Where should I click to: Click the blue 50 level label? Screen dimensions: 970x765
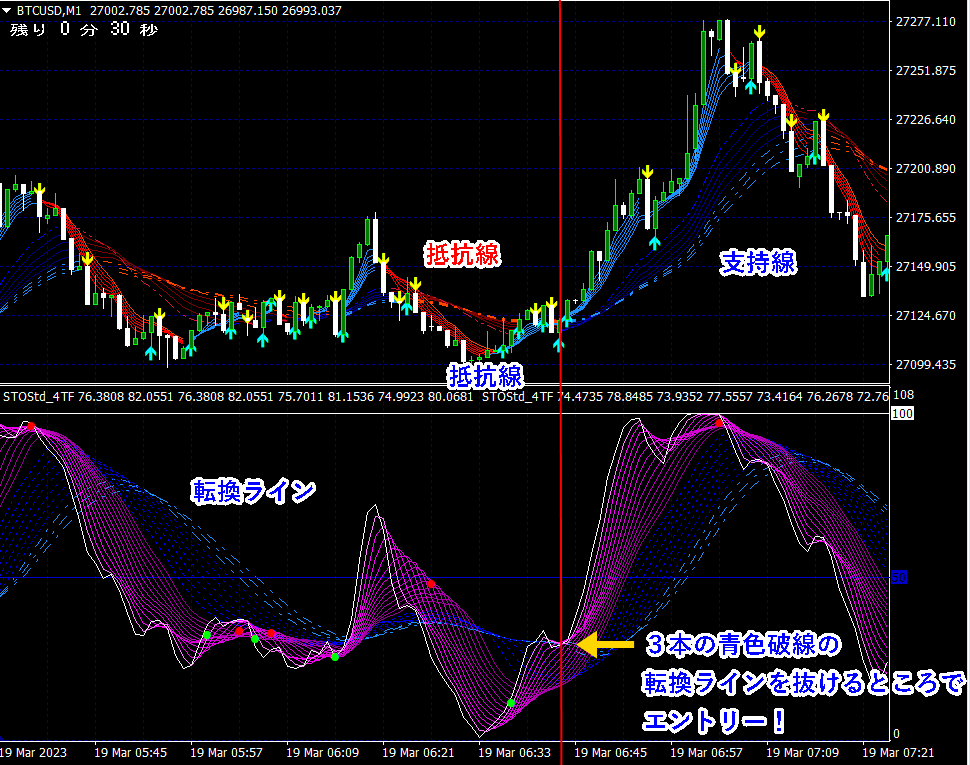click(899, 578)
